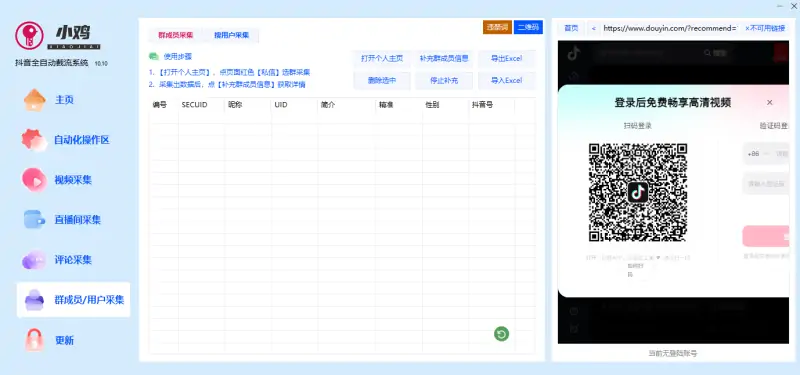Open 评论采集 in the sidebar

point(73,260)
